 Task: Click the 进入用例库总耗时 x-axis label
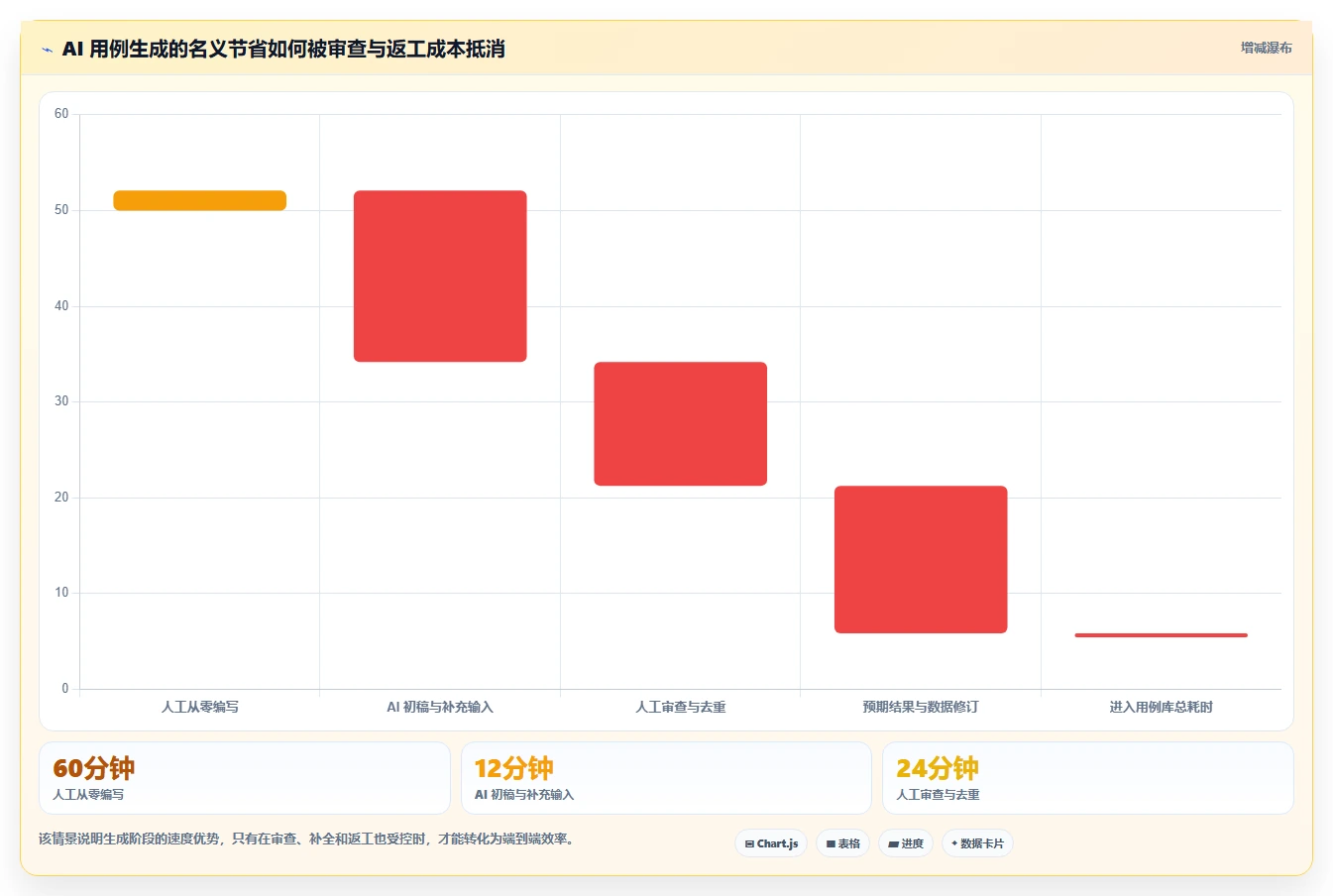[1162, 707]
